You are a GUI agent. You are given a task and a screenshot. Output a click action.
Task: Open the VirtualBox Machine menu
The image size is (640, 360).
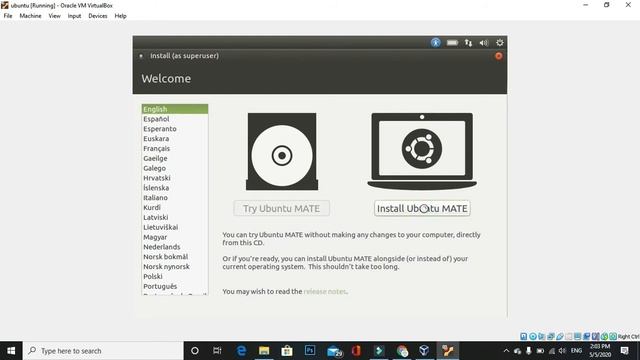click(30, 16)
